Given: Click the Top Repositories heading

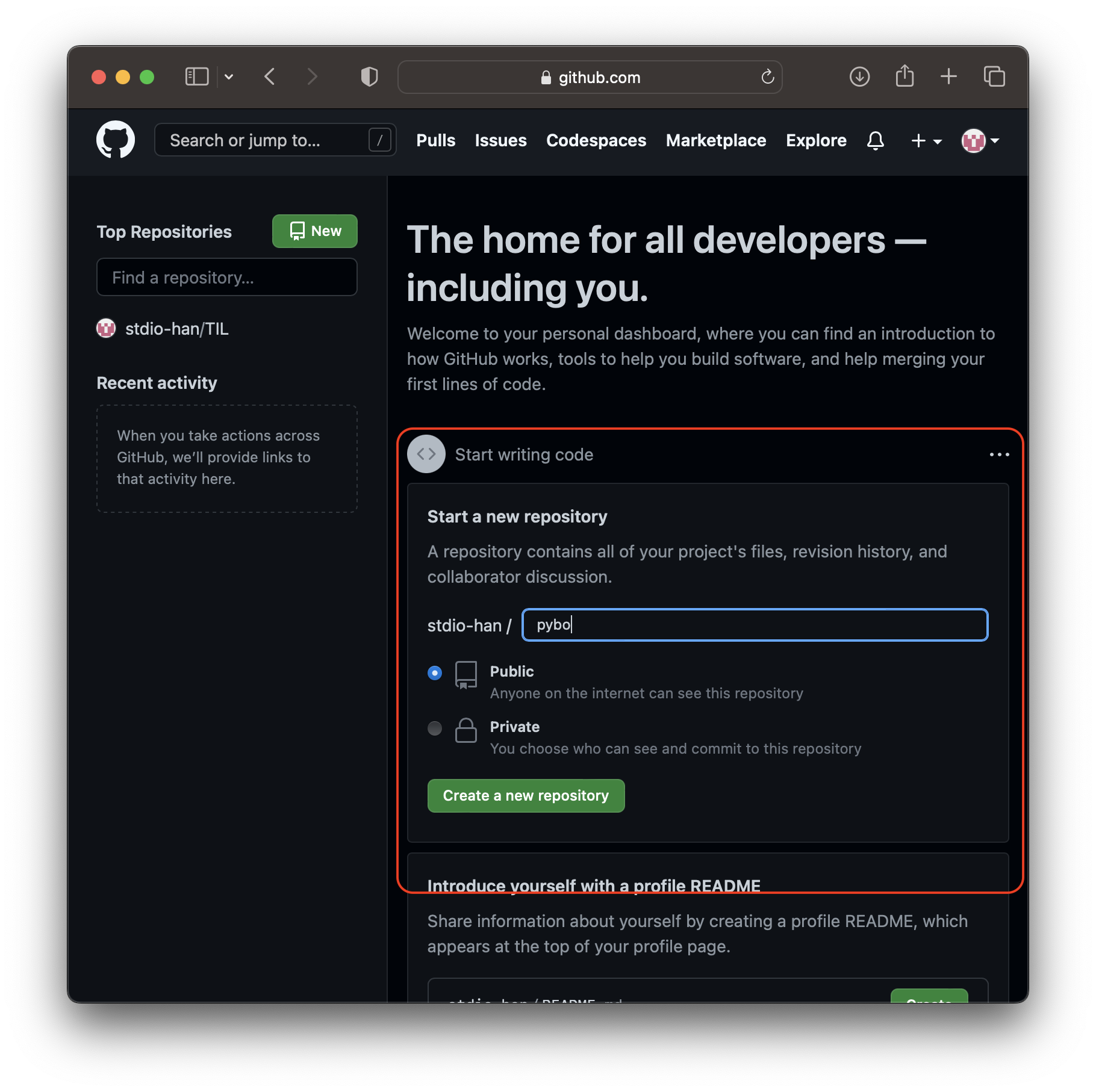Looking at the screenshot, I should pyautogui.click(x=164, y=232).
